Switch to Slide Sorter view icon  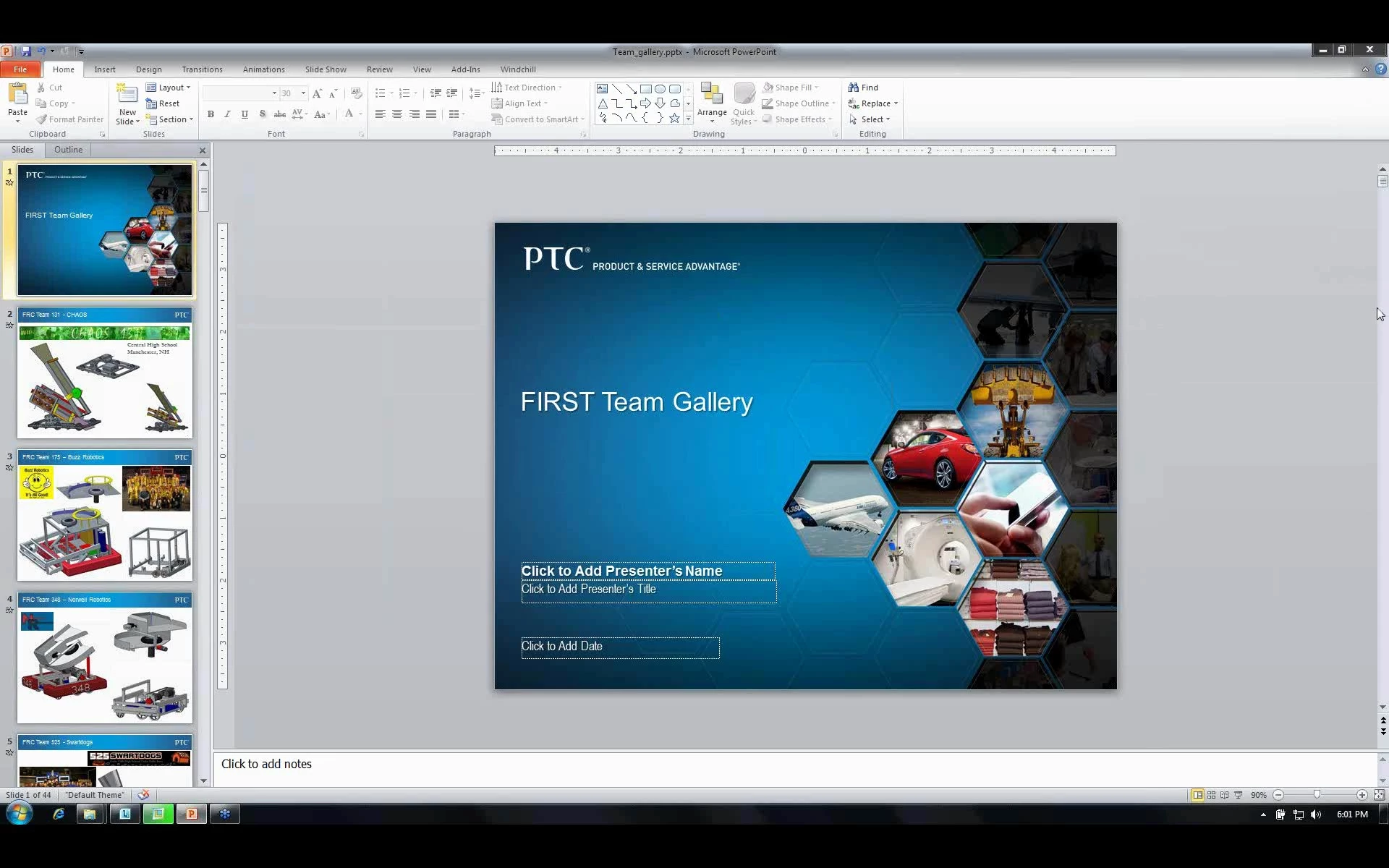pyautogui.click(x=1211, y=795)
